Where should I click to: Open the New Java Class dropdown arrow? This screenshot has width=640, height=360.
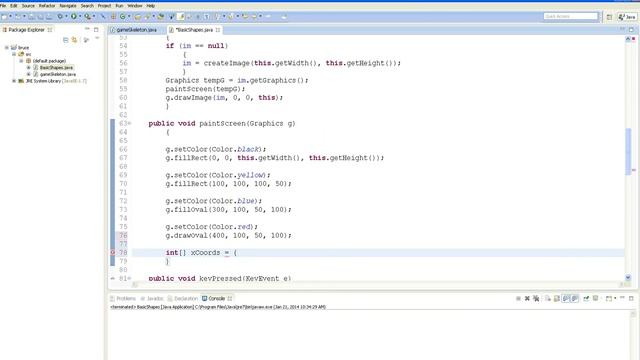(x=129, y=16)
